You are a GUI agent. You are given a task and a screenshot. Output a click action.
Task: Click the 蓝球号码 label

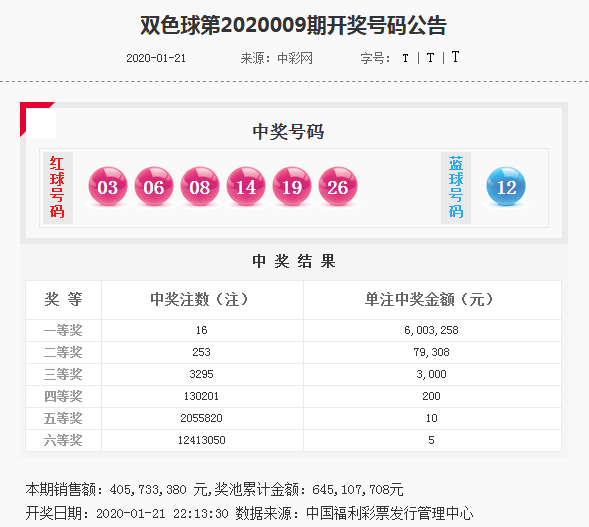(456, 187)
